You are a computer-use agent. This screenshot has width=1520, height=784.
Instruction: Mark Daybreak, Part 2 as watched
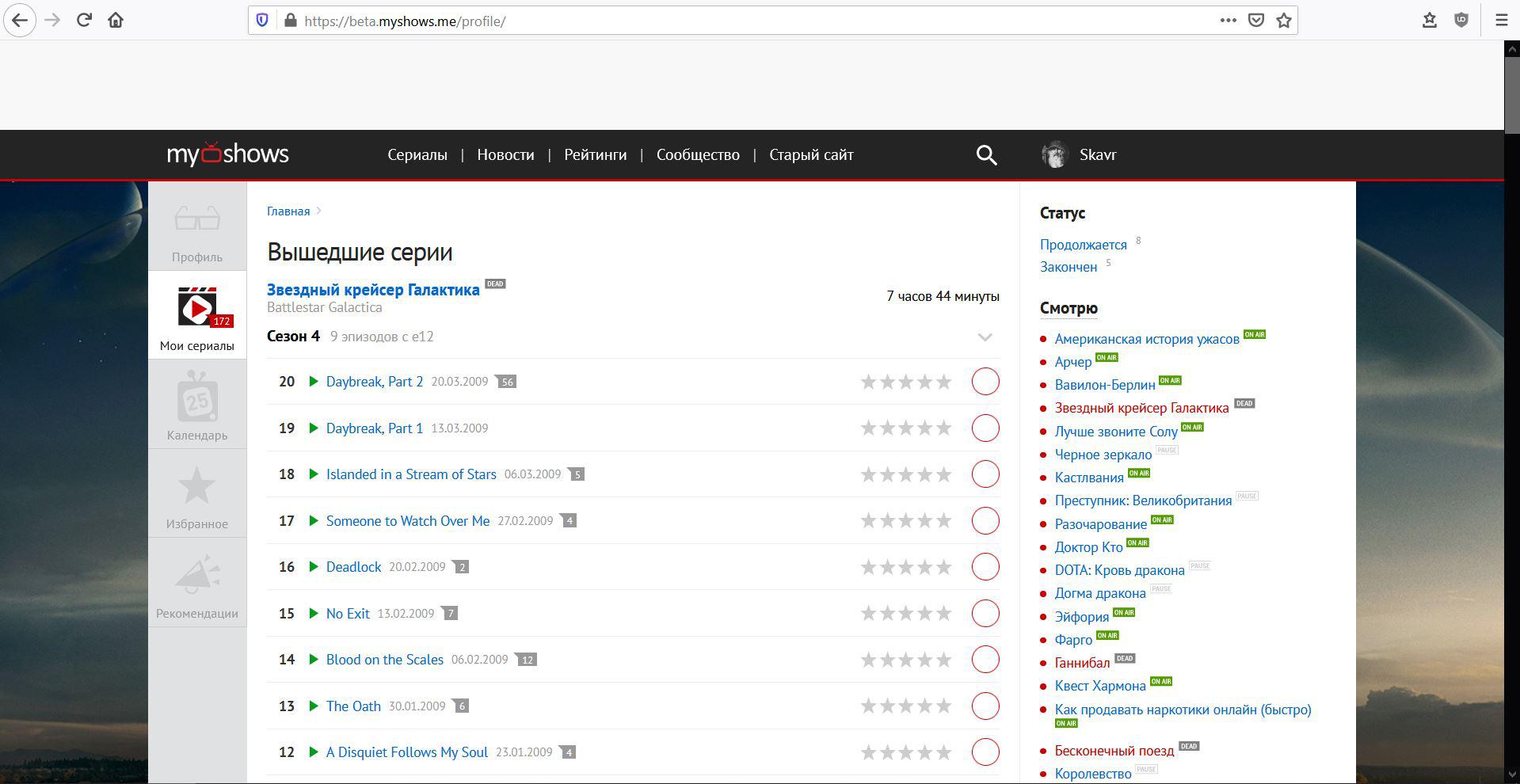tap(985, 382)
